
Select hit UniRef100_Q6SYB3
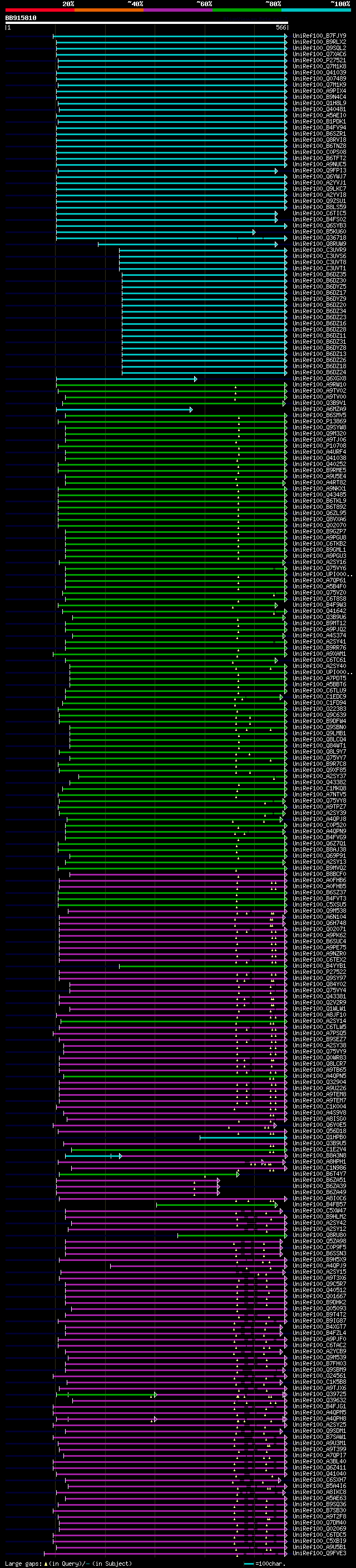click(x=319, y=226)
